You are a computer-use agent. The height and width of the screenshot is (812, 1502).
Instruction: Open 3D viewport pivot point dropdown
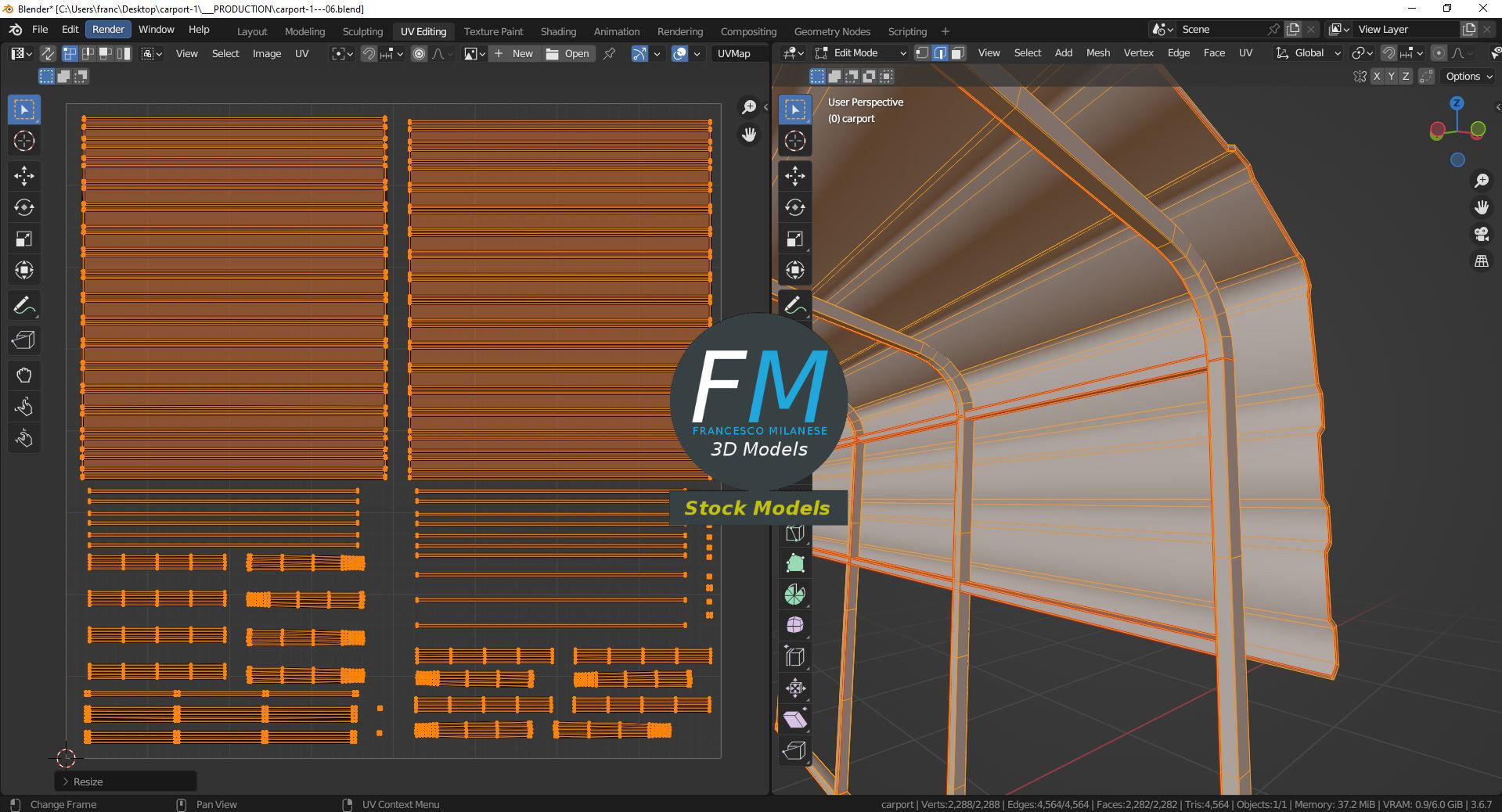(x=1363, y=52)
